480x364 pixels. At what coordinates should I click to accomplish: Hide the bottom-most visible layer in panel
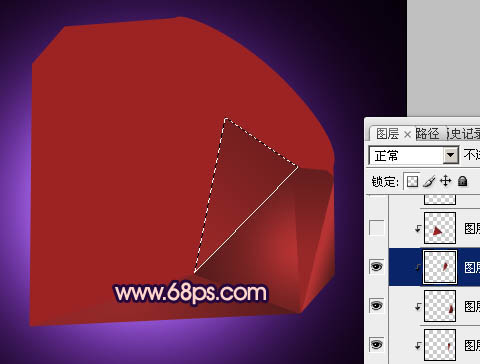[x=376, y=344]
